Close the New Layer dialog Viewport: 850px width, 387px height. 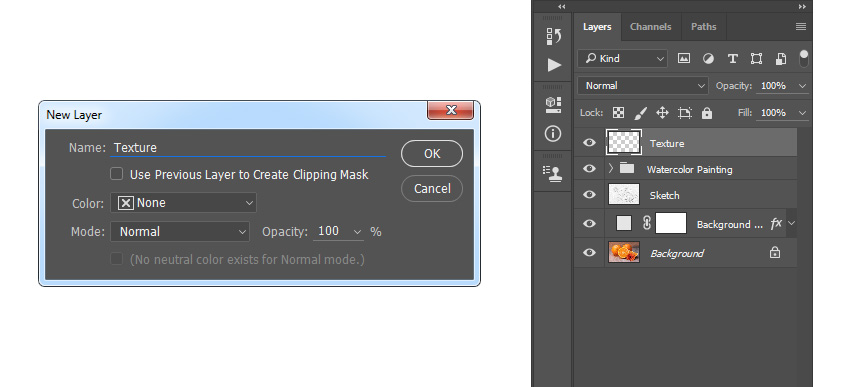(x=450, y=110)
